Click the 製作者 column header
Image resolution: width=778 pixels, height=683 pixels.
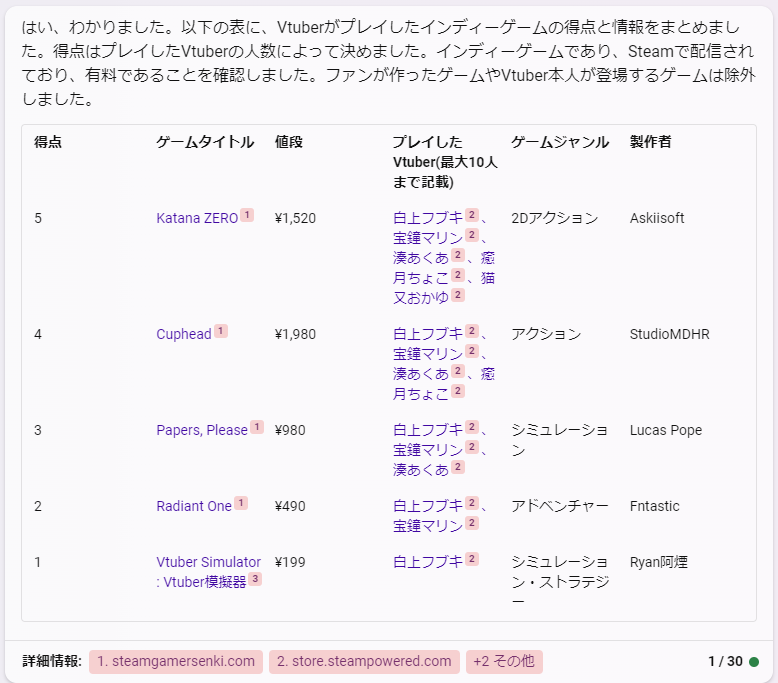pos(650,142)
